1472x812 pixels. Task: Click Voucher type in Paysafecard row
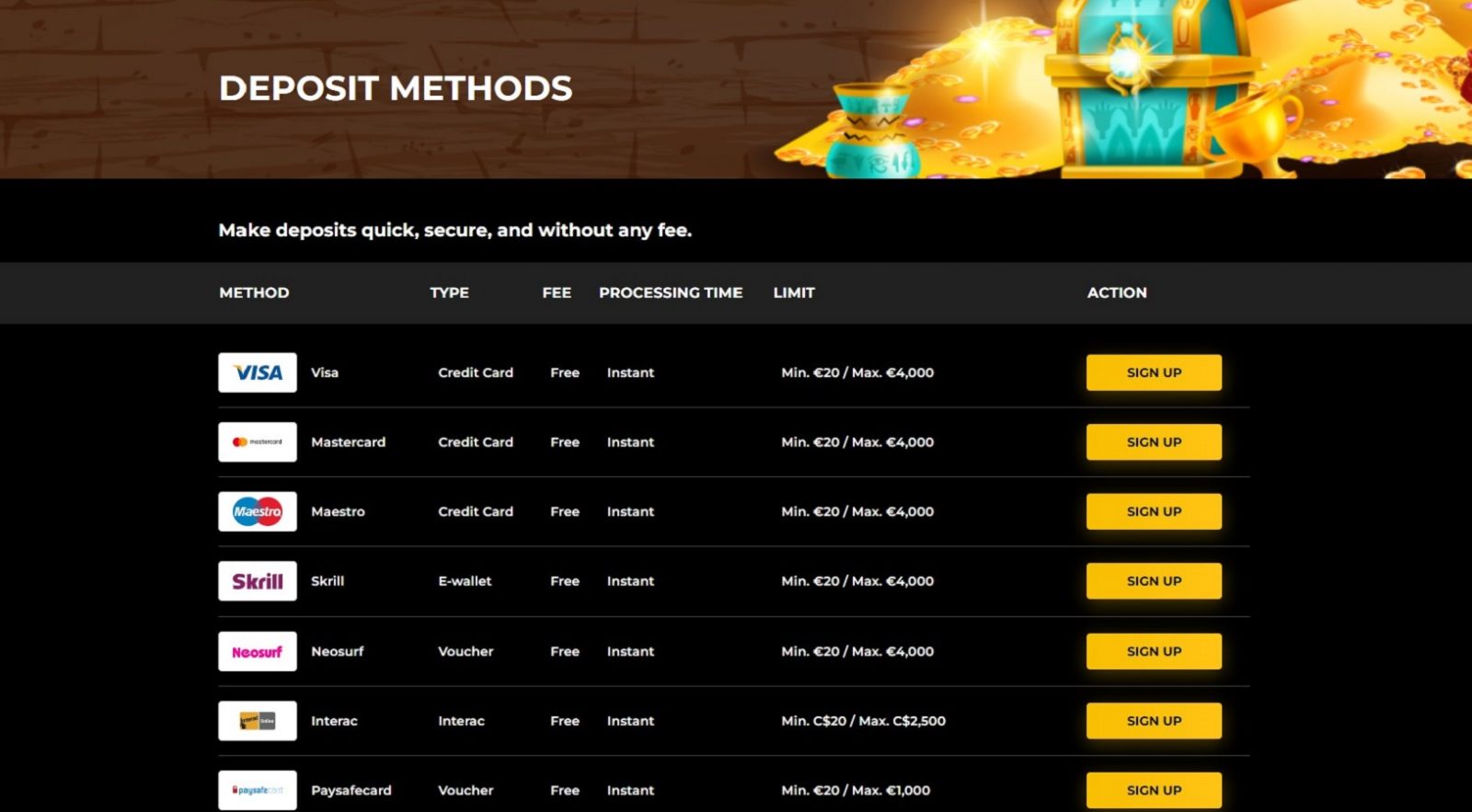coord(466,790)
